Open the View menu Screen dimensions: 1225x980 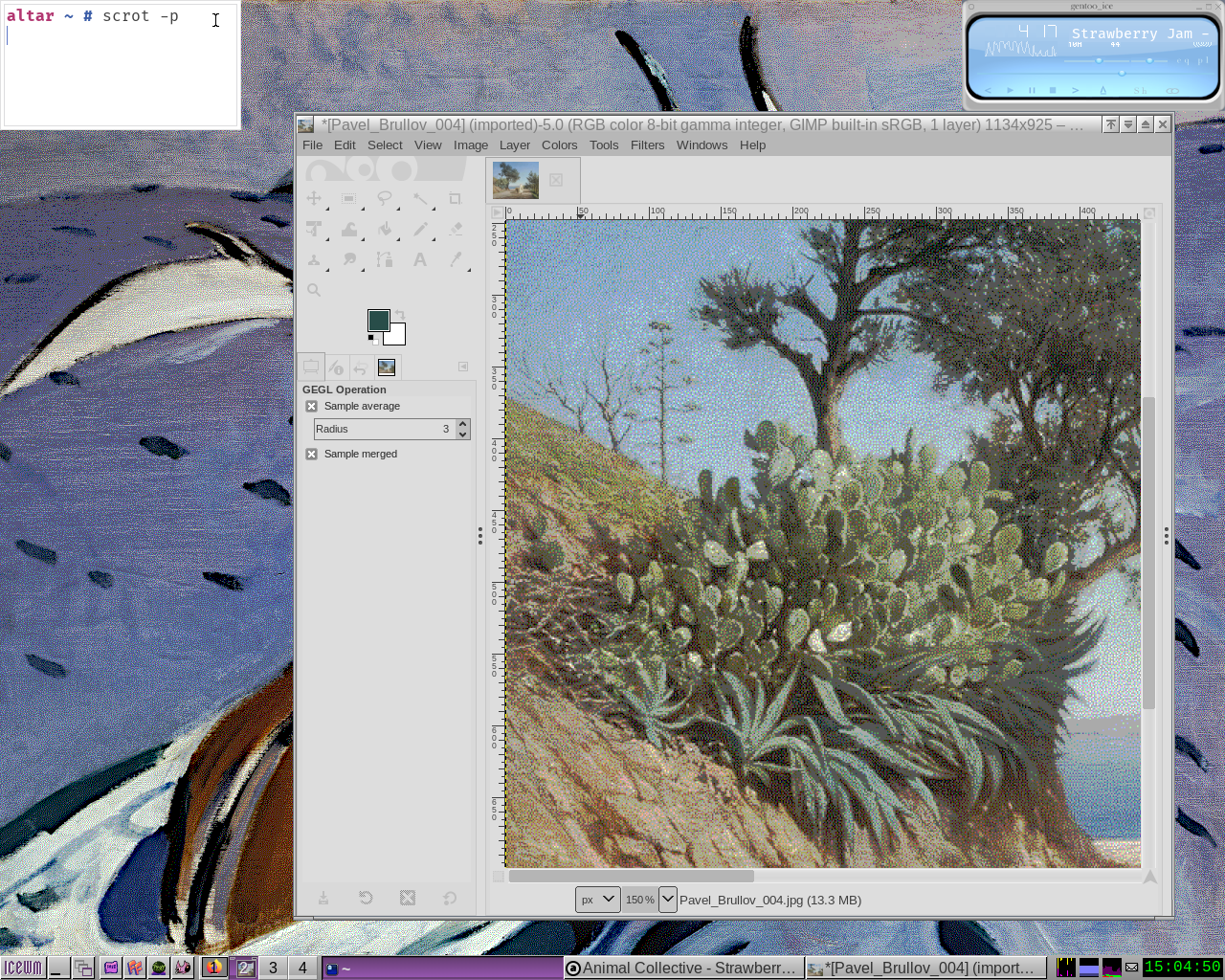(x=428, y=145)
